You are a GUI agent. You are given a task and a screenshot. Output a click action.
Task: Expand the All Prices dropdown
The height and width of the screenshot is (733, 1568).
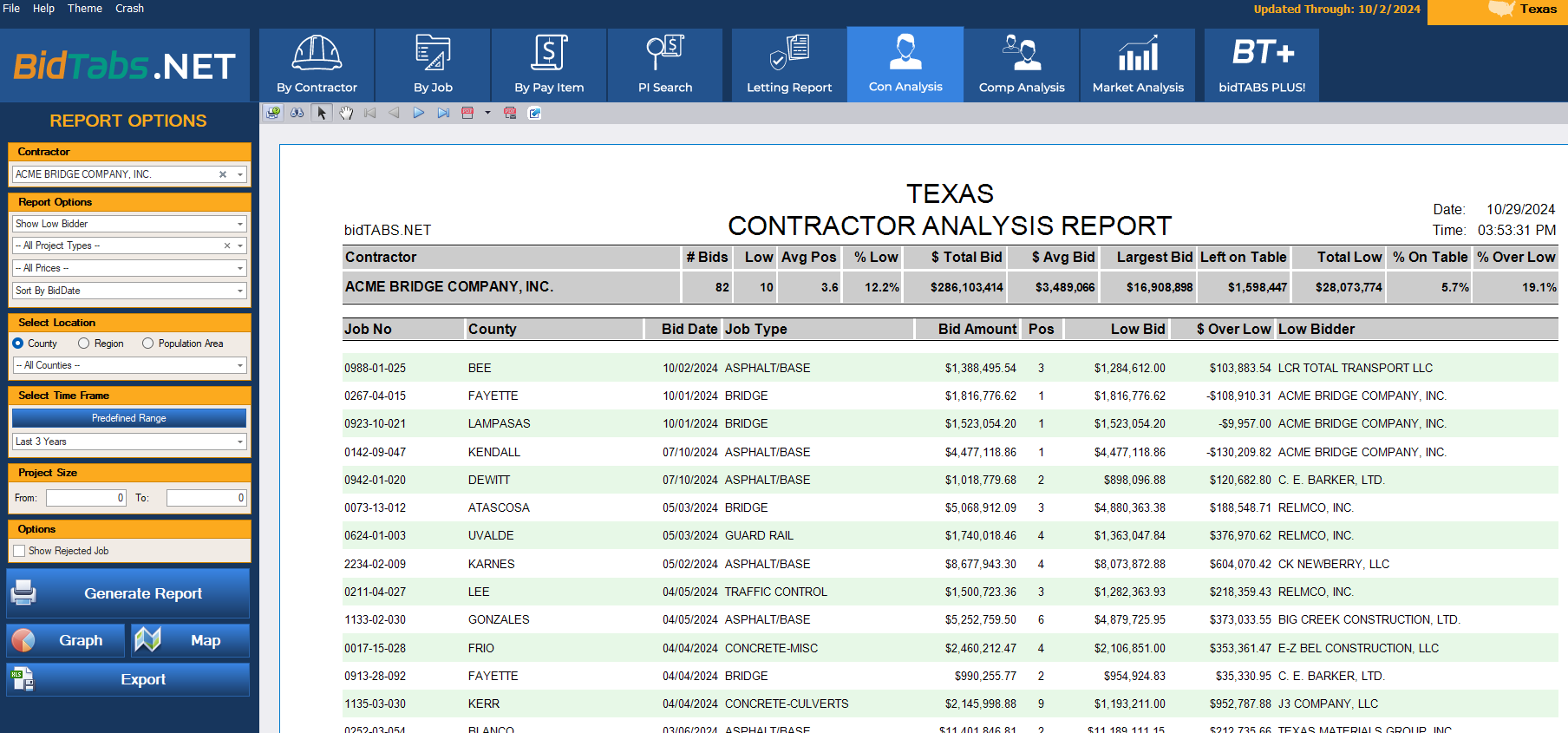(240, 268)
